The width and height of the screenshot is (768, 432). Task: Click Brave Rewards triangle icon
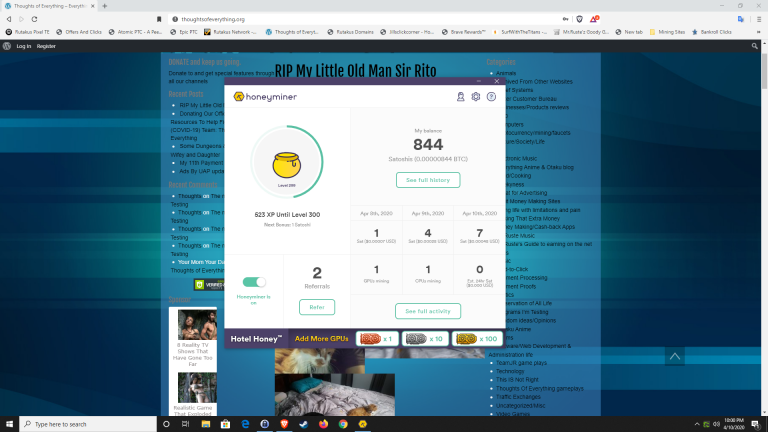[594, 19]
